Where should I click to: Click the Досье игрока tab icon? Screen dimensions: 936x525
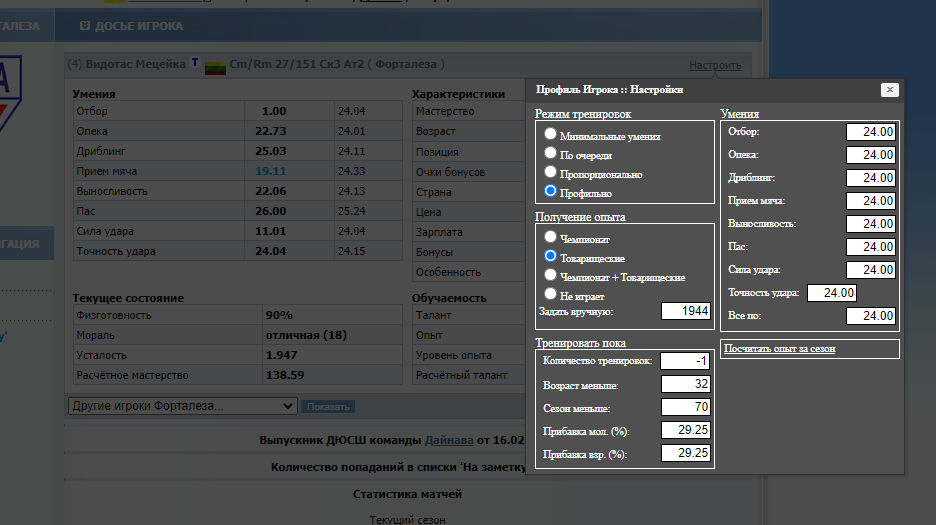pyautogui.click(x=84, y=26)
